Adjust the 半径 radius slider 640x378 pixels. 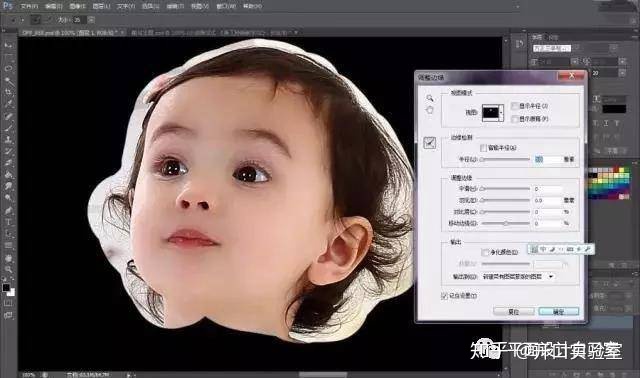click(x=505, y=160)
